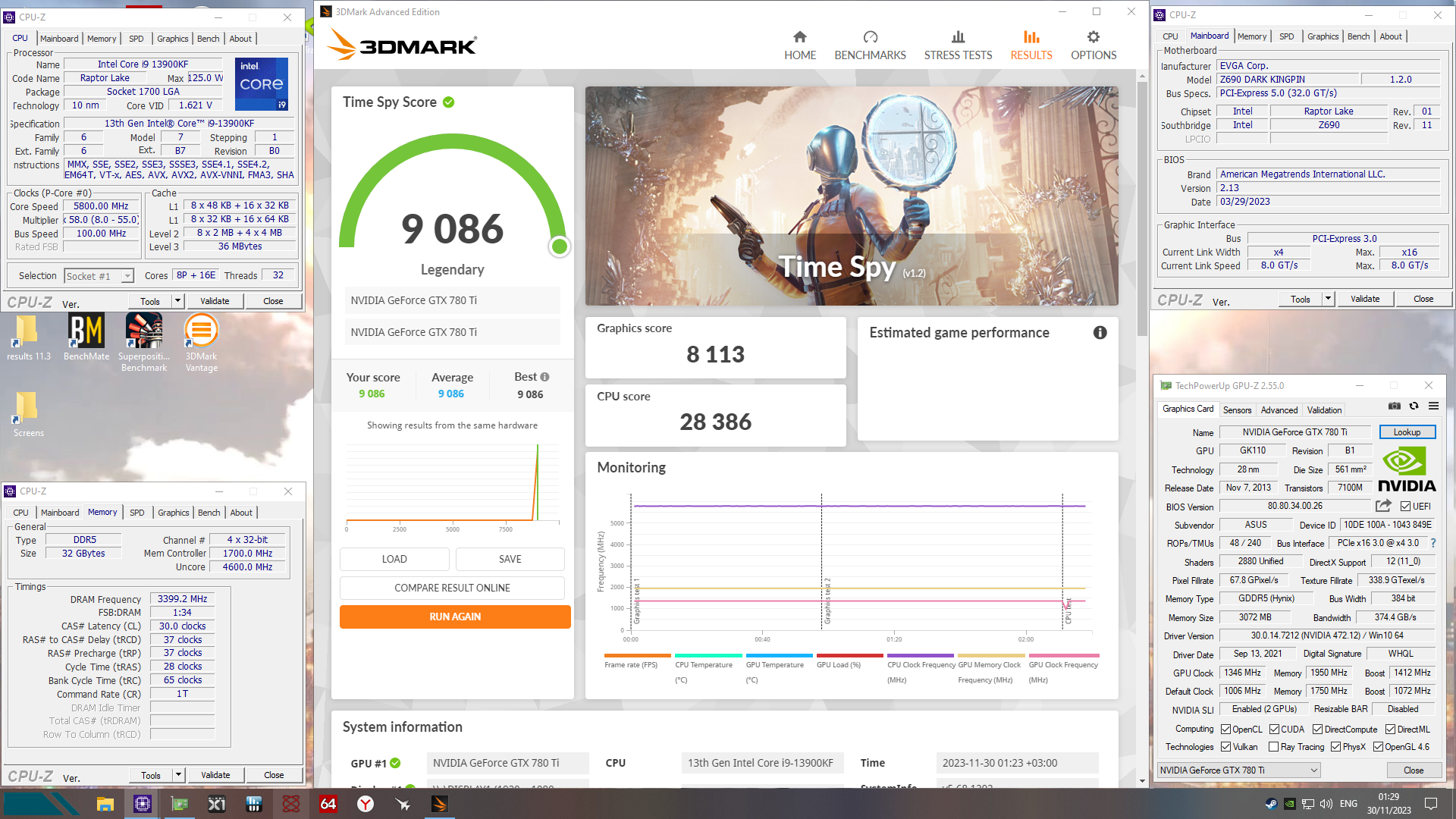Click the Close button at GPU-Z bottom
Image resolution: width=1456 pixels, height=819 pixels.
click(1413, 770)
